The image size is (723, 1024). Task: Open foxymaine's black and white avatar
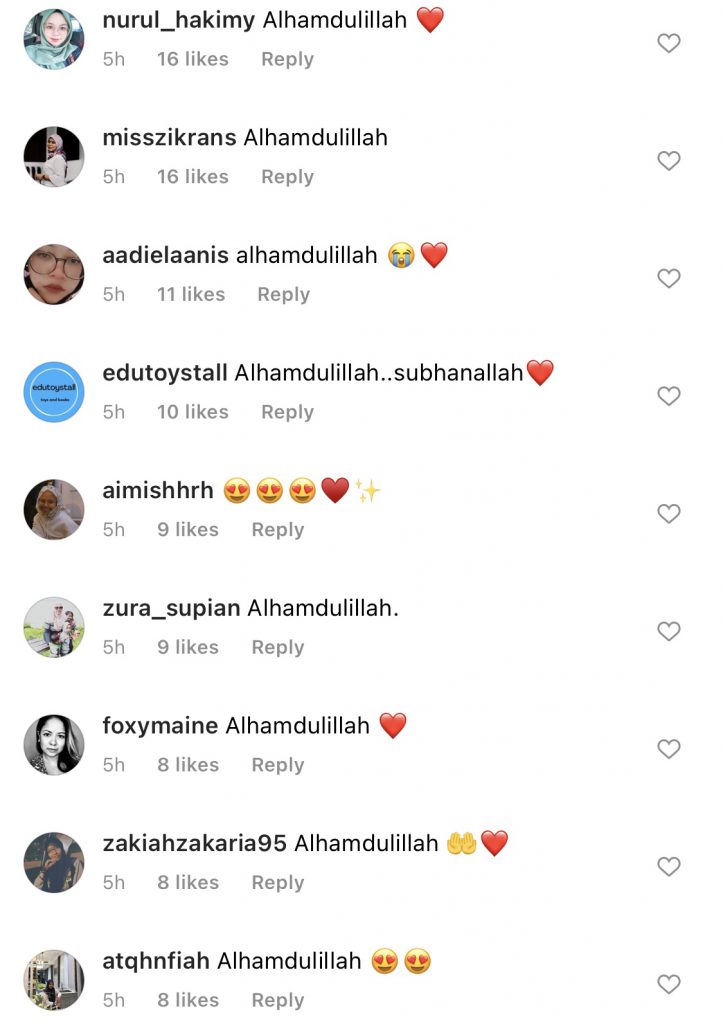pyautogui.click(x=54, y=744)
